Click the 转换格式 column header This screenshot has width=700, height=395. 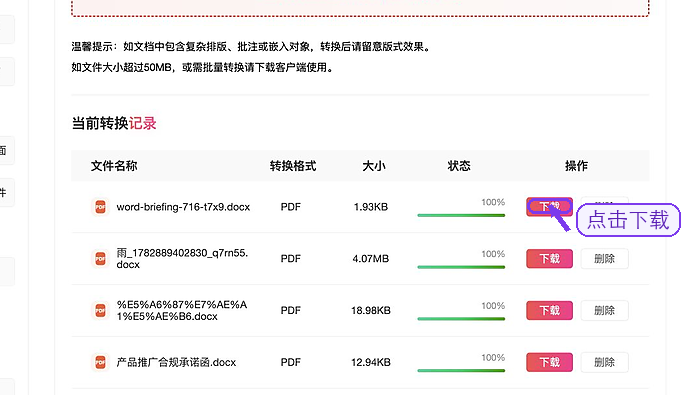tap(293, 166)
